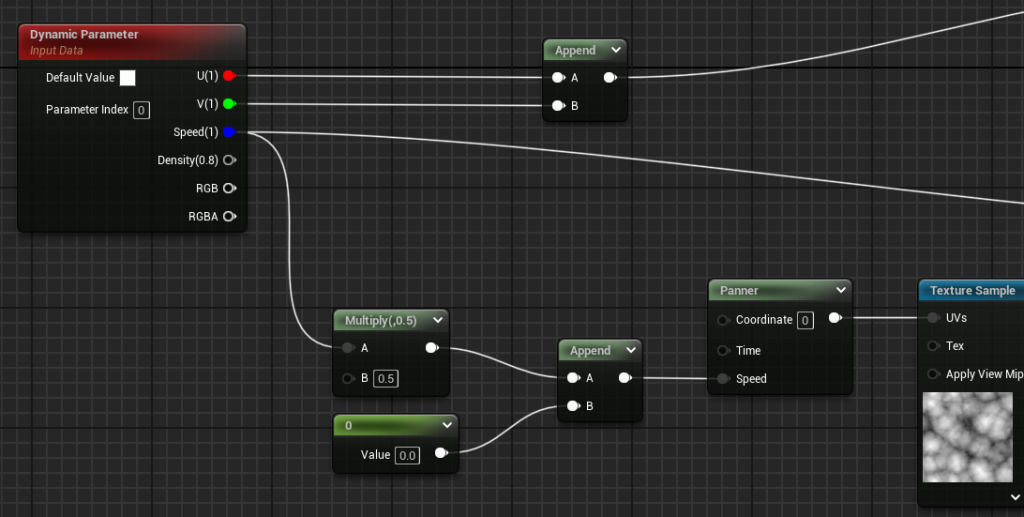This screenshot has width=1024, height=517.
Task: Collapse the Multiply node using its chevron
Action: 435,321
